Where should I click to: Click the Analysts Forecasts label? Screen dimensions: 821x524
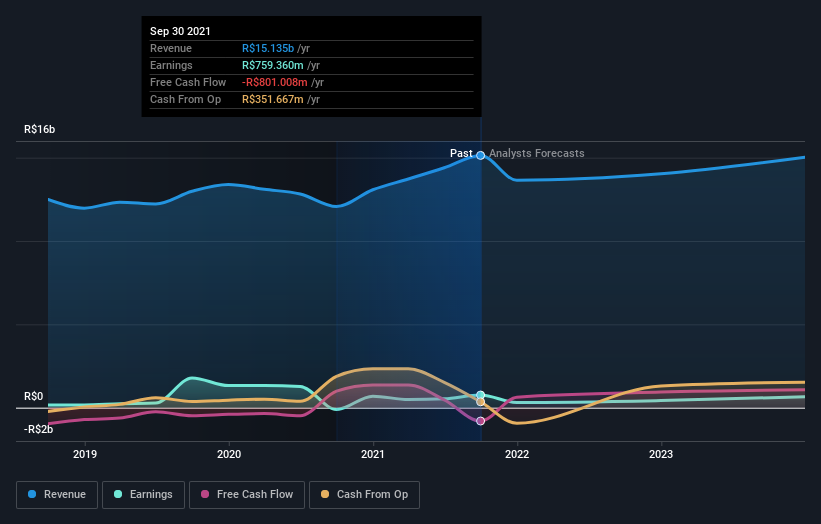(537, 153)
